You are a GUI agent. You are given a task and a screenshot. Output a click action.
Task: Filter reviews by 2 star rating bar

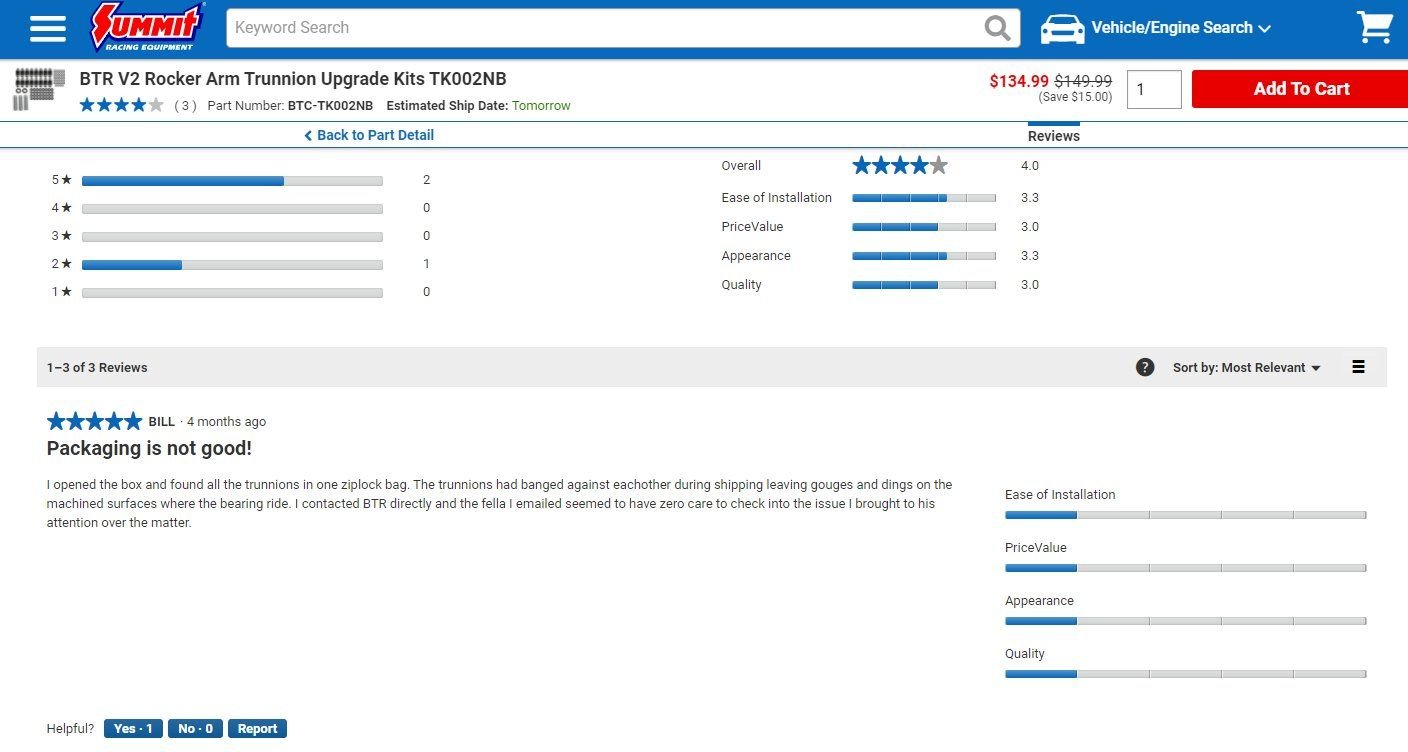tap(232, 265)
